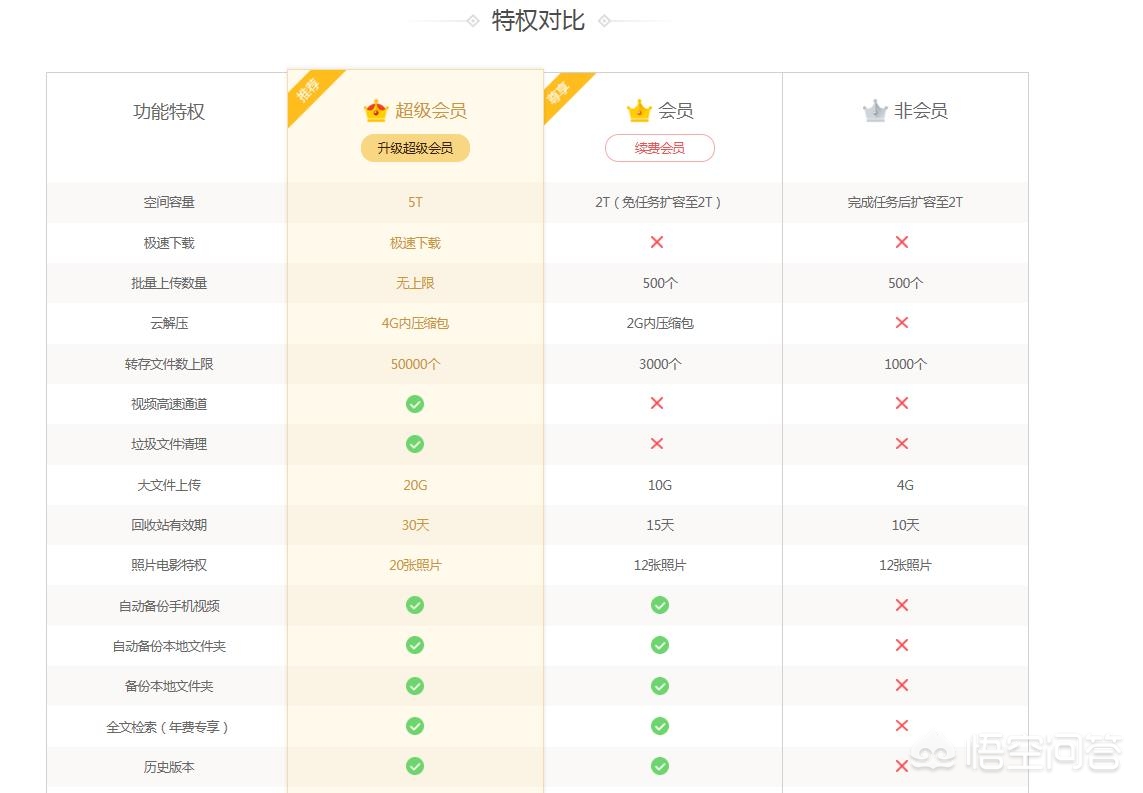Click the 超级会员 check for 备份本地文件夹
This screenshot has height=793, width=1143.
pos(415,686)
